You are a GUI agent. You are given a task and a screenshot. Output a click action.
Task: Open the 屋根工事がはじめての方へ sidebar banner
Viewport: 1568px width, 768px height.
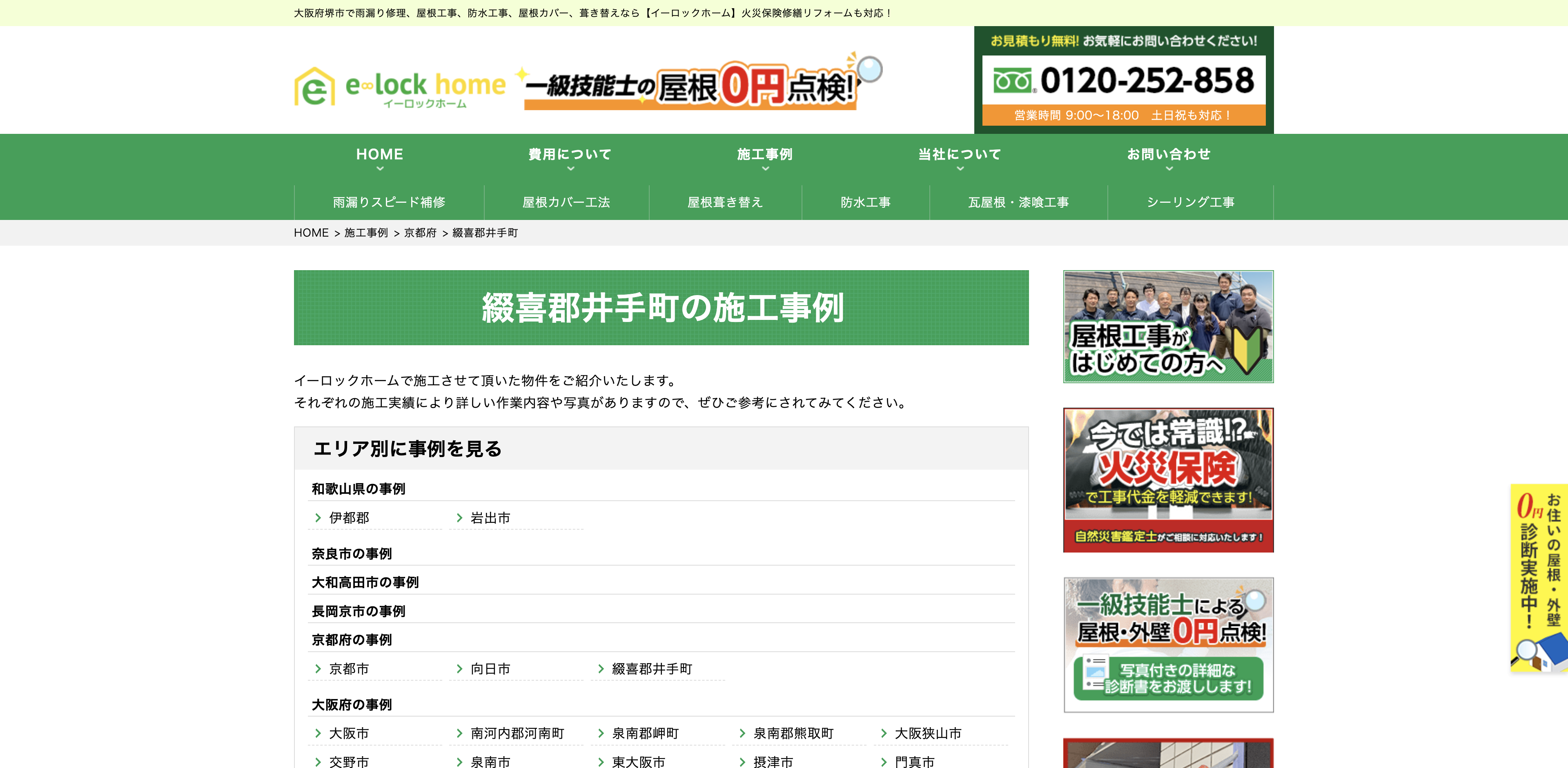pyautogui.click(x=1168, y=327)
